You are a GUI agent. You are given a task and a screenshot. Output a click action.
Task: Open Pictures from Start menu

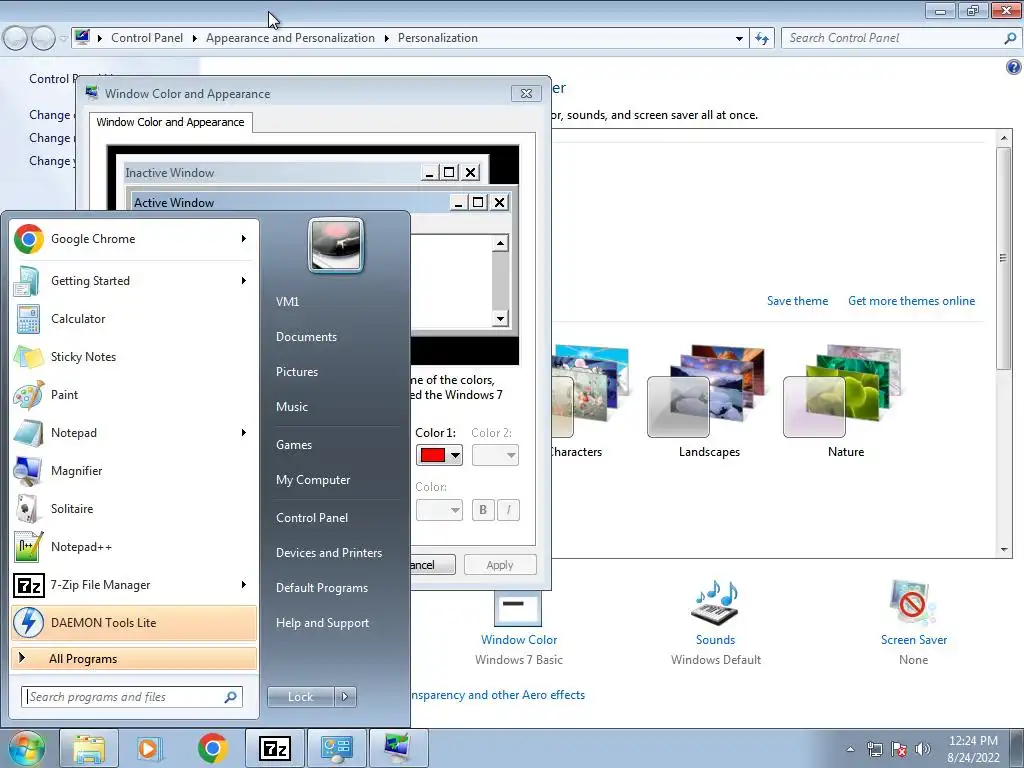coord(297,372)
